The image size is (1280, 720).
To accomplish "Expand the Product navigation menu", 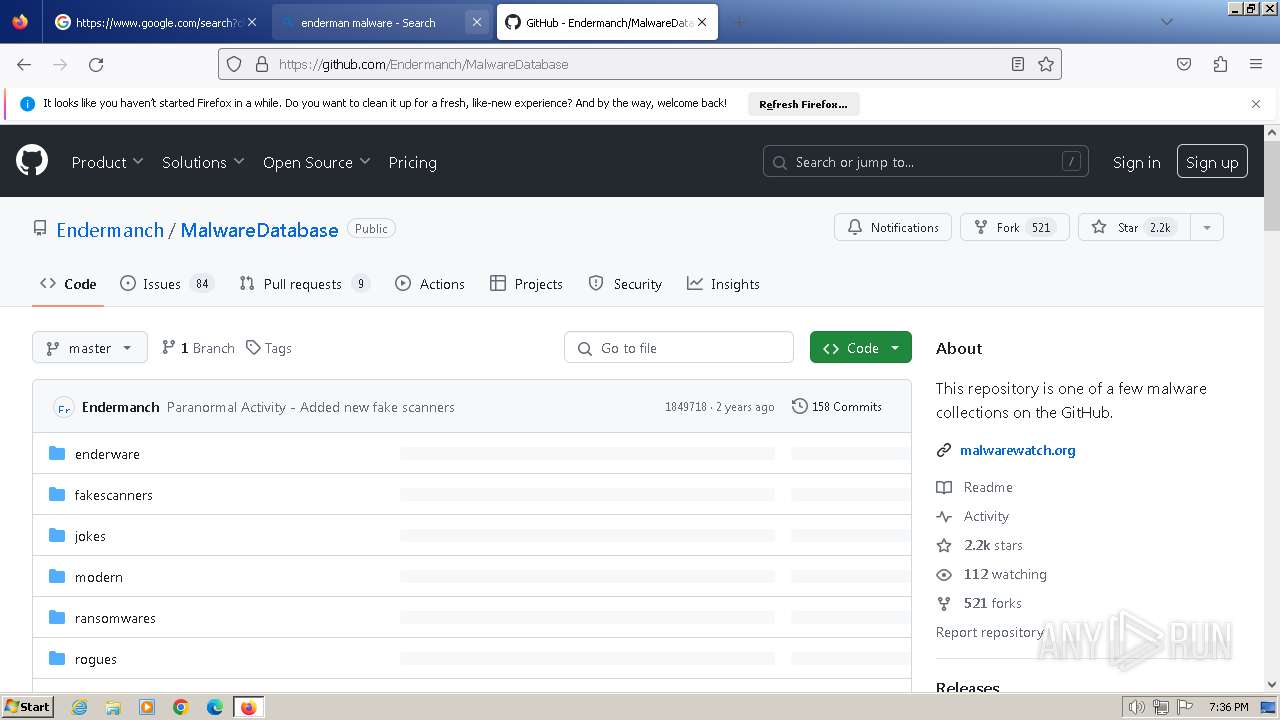I will coord(107,162).
